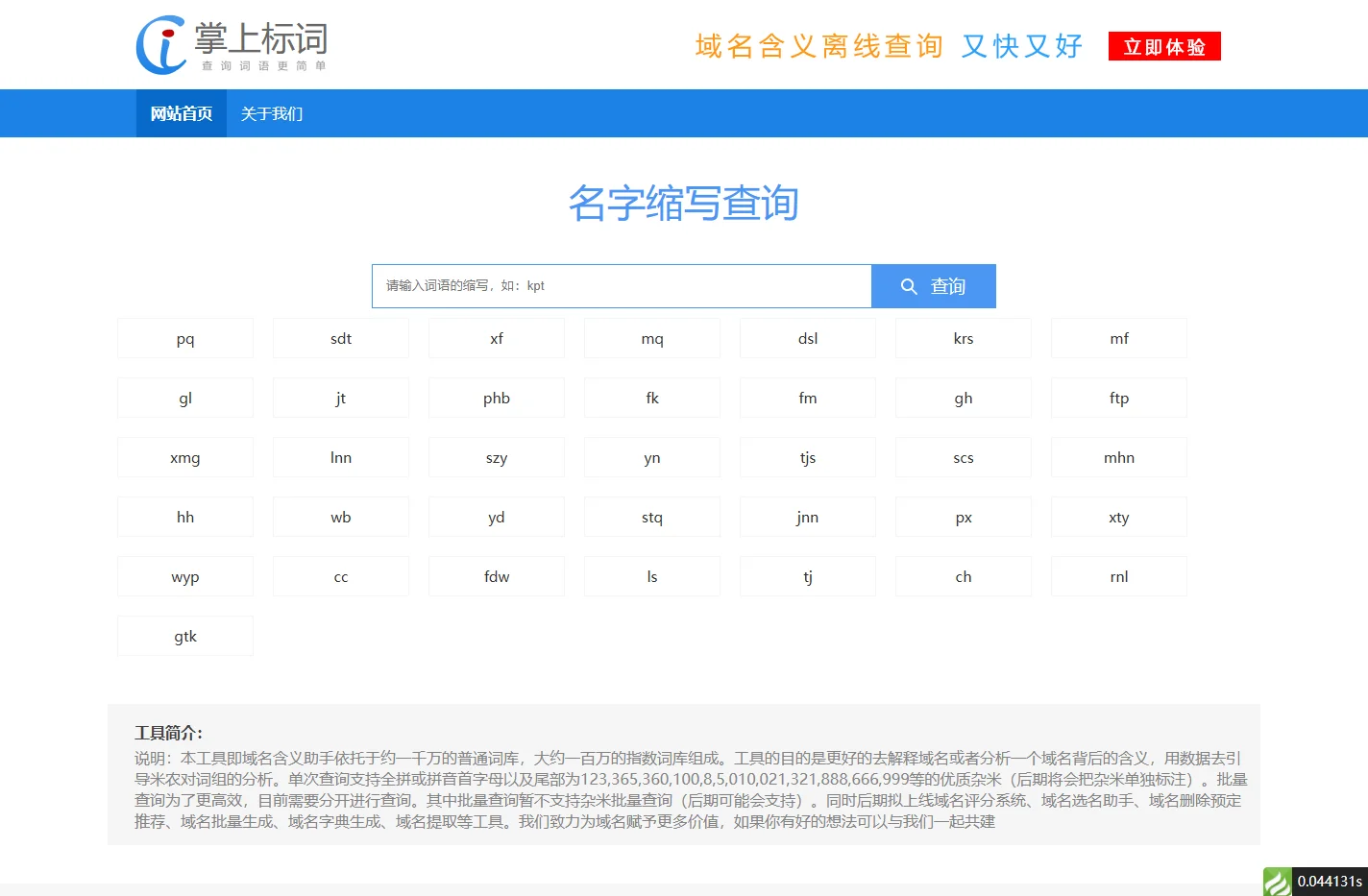Select the mf abbreviation tag
The width and height of the screenshot is (1368, 896).
[x=1119, y=338]
